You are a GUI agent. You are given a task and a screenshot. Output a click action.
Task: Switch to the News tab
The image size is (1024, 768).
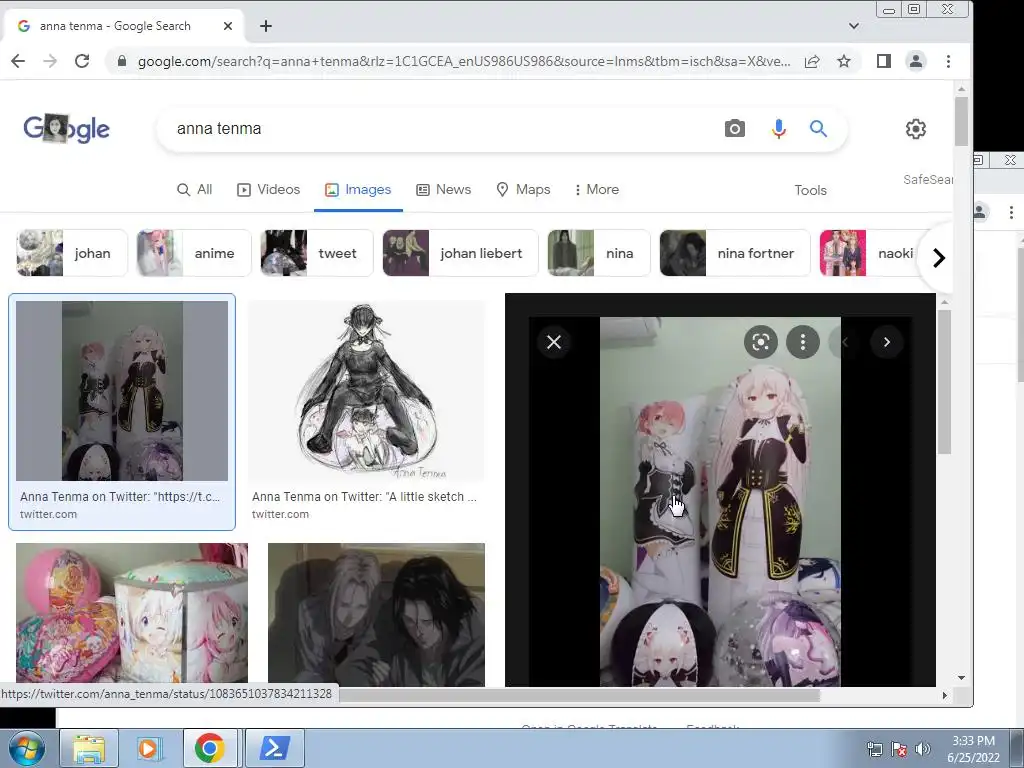tap(443, 189)
